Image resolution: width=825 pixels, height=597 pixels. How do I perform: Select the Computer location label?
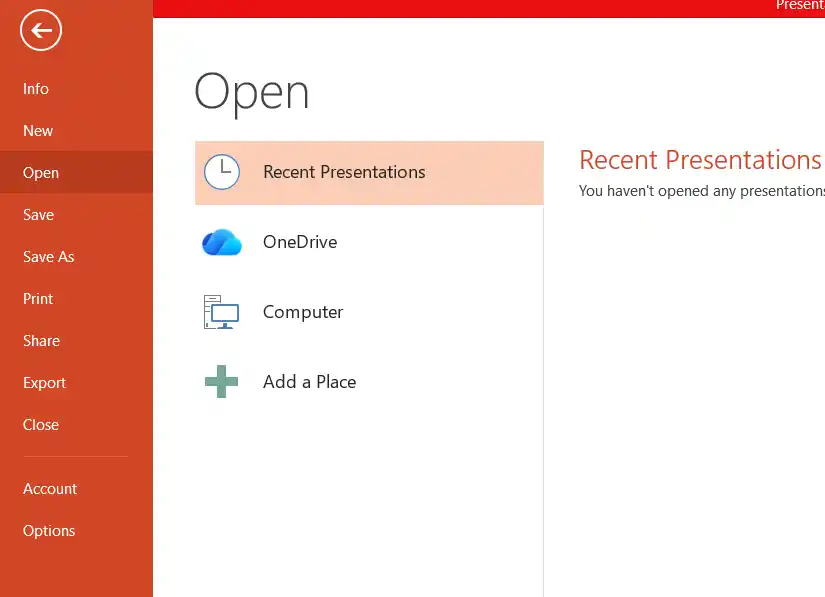(x=303, y=312)
